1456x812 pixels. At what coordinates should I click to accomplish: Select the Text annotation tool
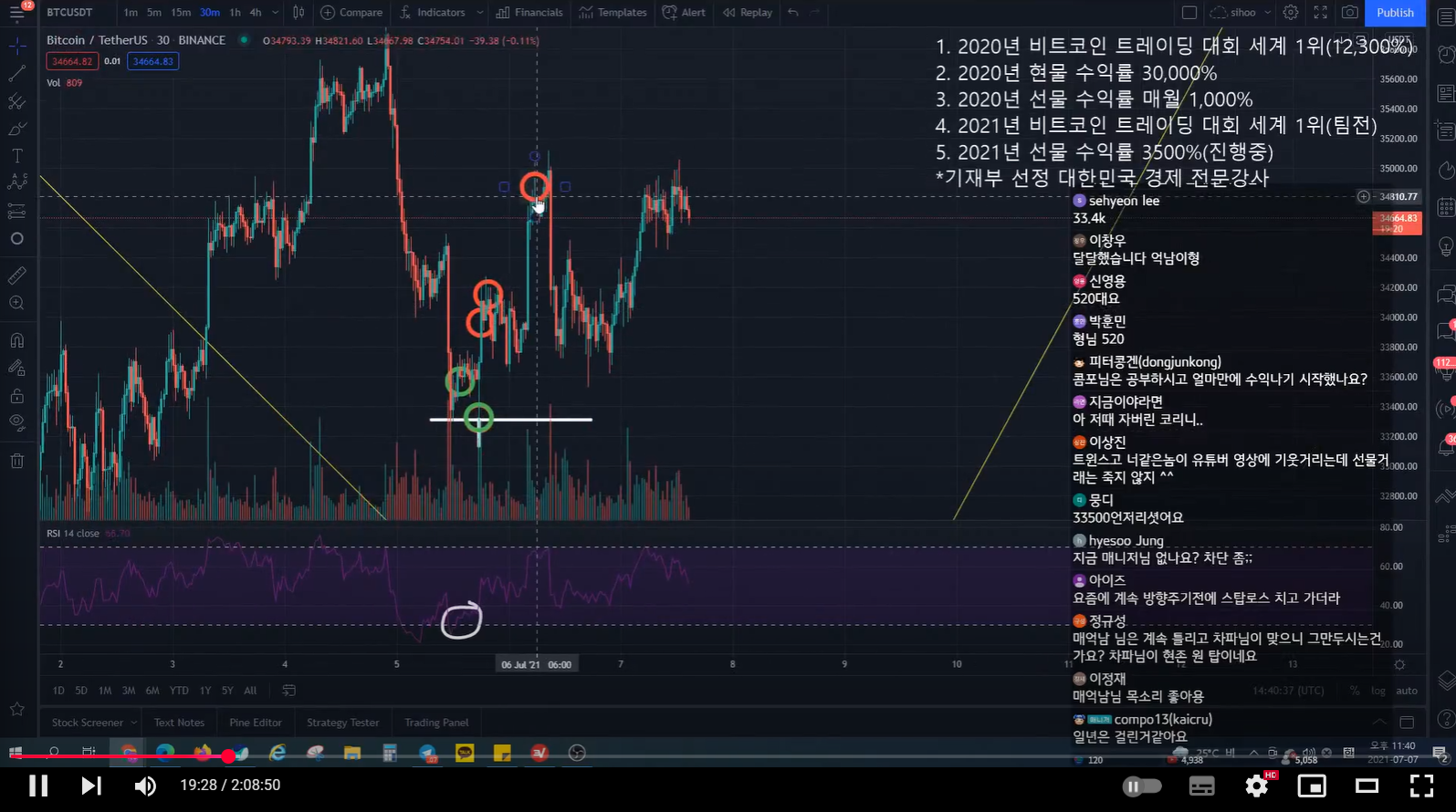pyautogui.click(x=17, y=156)
